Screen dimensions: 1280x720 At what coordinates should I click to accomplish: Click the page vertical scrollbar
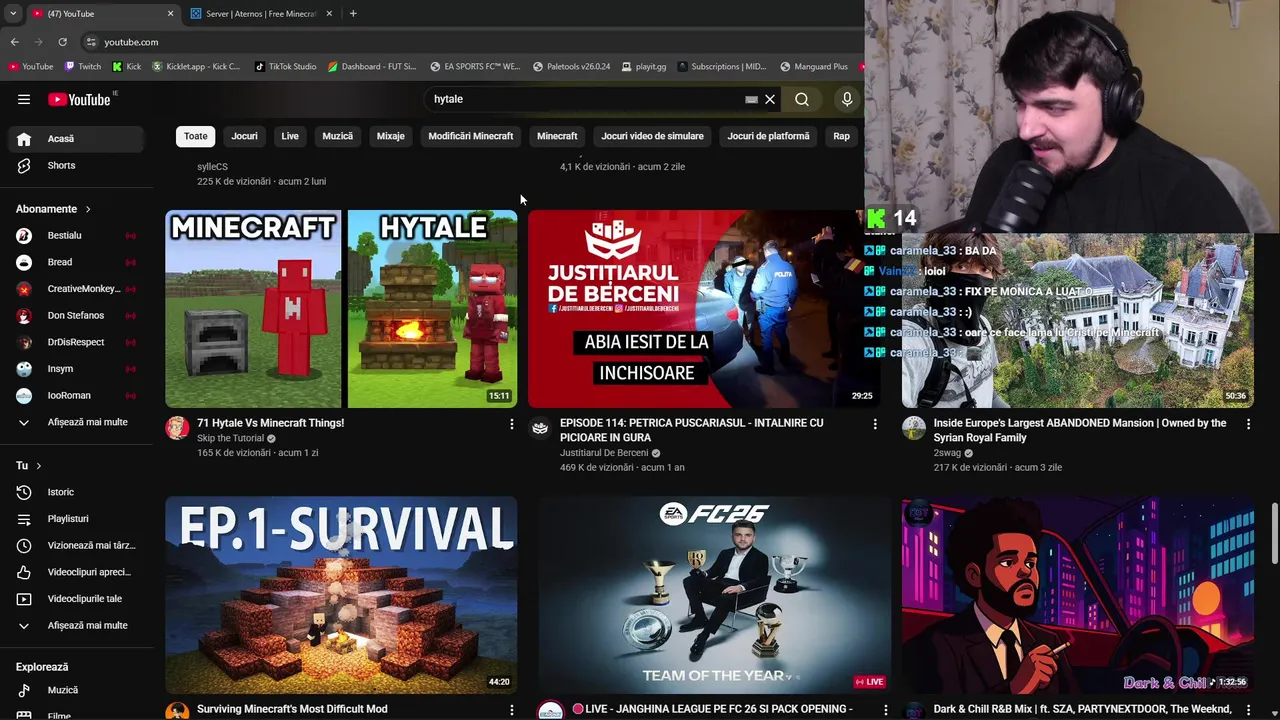pyautogui.click(x=1274, y=535)
